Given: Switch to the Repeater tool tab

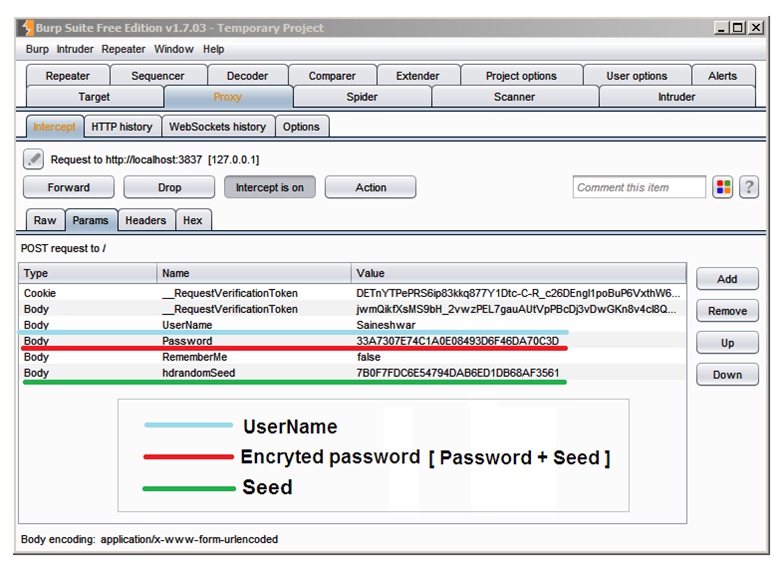Looking at the screenshot, I should (x=68, y=76).
